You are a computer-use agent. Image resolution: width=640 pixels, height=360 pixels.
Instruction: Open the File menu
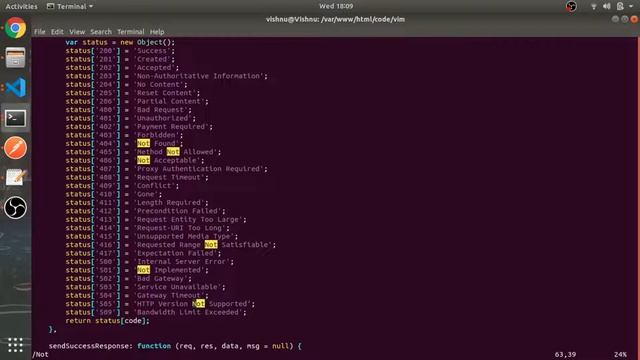tap(40, 32)
